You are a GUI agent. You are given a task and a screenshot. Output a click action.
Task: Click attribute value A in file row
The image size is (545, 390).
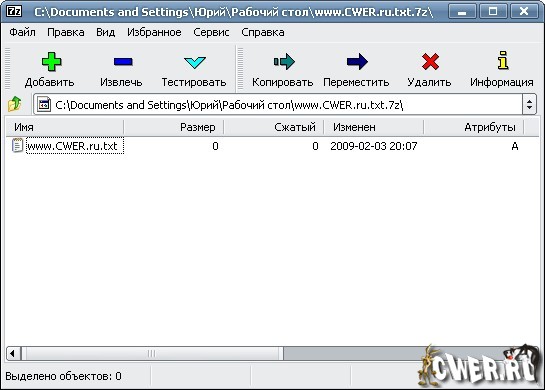[x=515, y=146]
